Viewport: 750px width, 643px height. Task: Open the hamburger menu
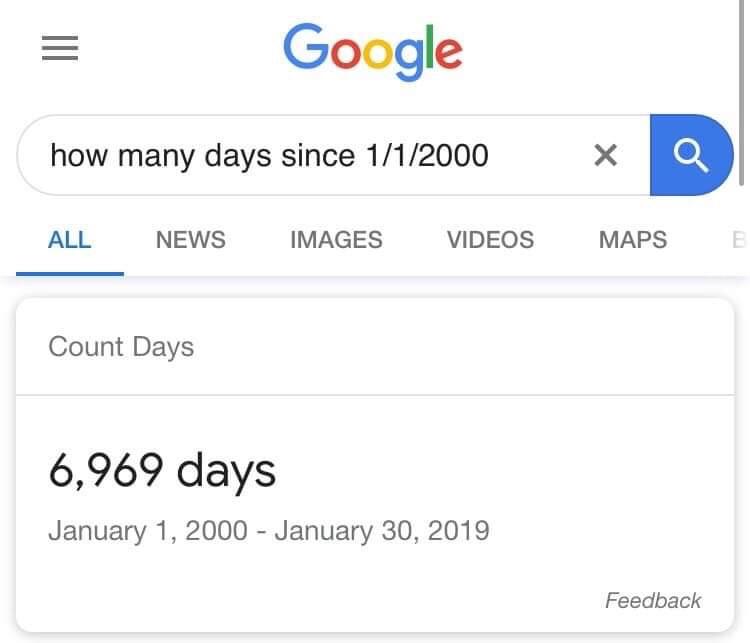click(60, 48)
